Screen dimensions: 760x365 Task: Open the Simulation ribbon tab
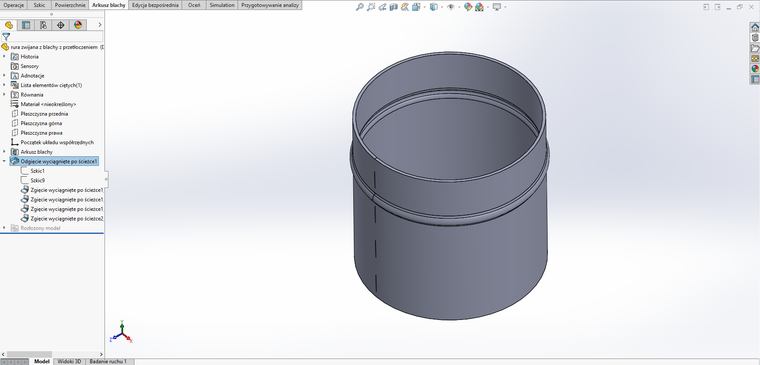click(222, 5)
